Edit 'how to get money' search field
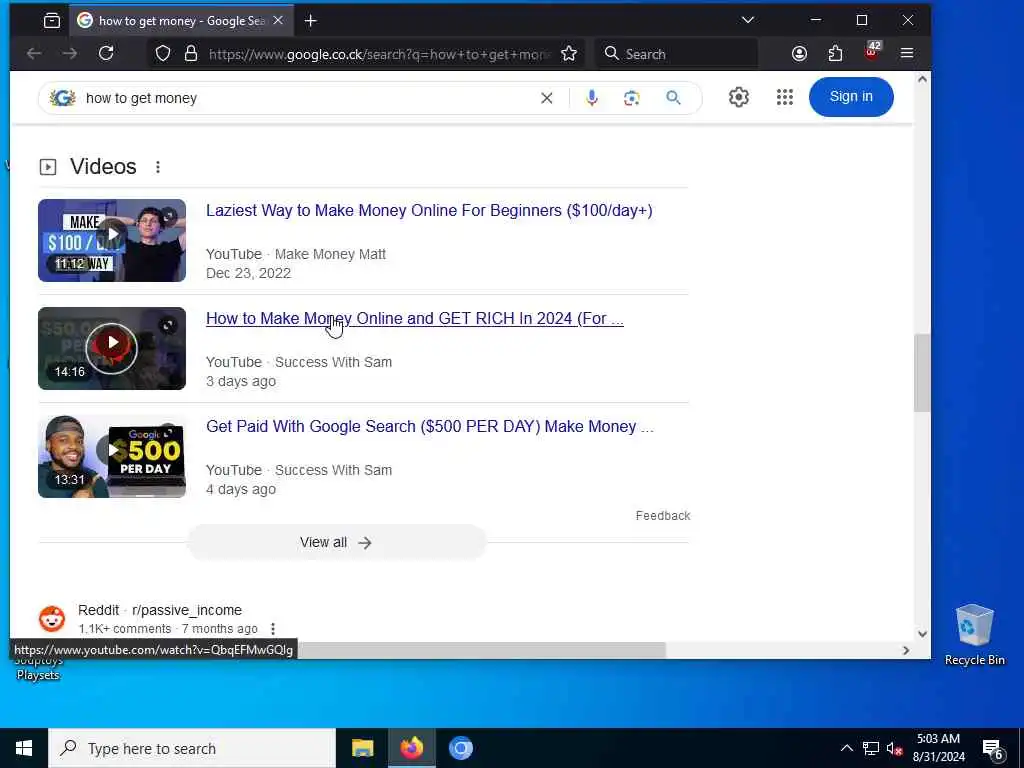Viewport: 1024px width, 768px height. 307,98
